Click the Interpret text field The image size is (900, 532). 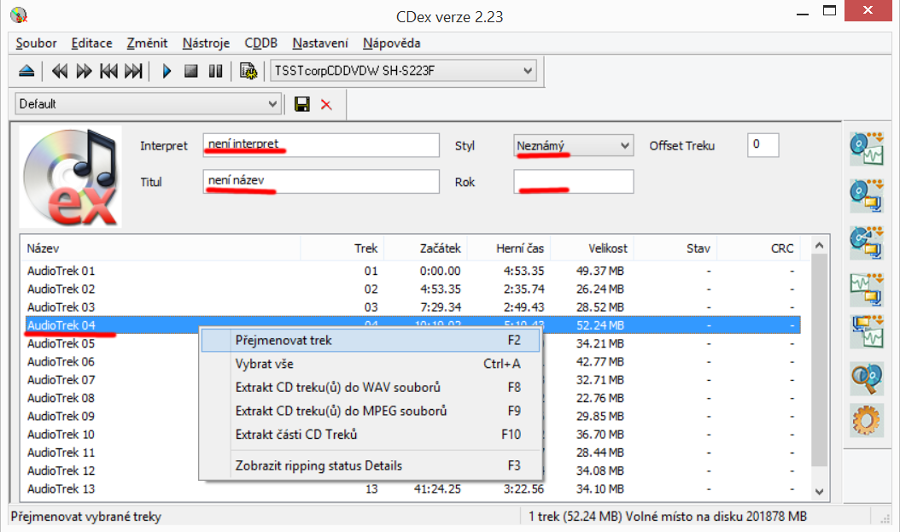tap(320, 146)
